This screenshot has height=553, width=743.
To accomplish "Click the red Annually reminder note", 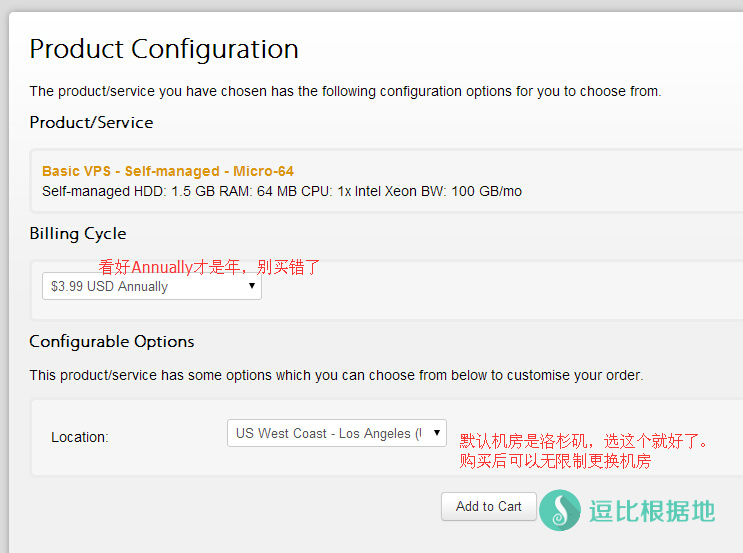I will (x=209, y=267).
